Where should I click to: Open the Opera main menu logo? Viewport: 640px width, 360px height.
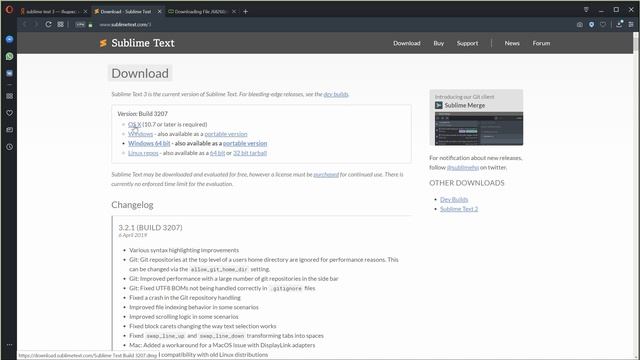(x=9, y=10)
